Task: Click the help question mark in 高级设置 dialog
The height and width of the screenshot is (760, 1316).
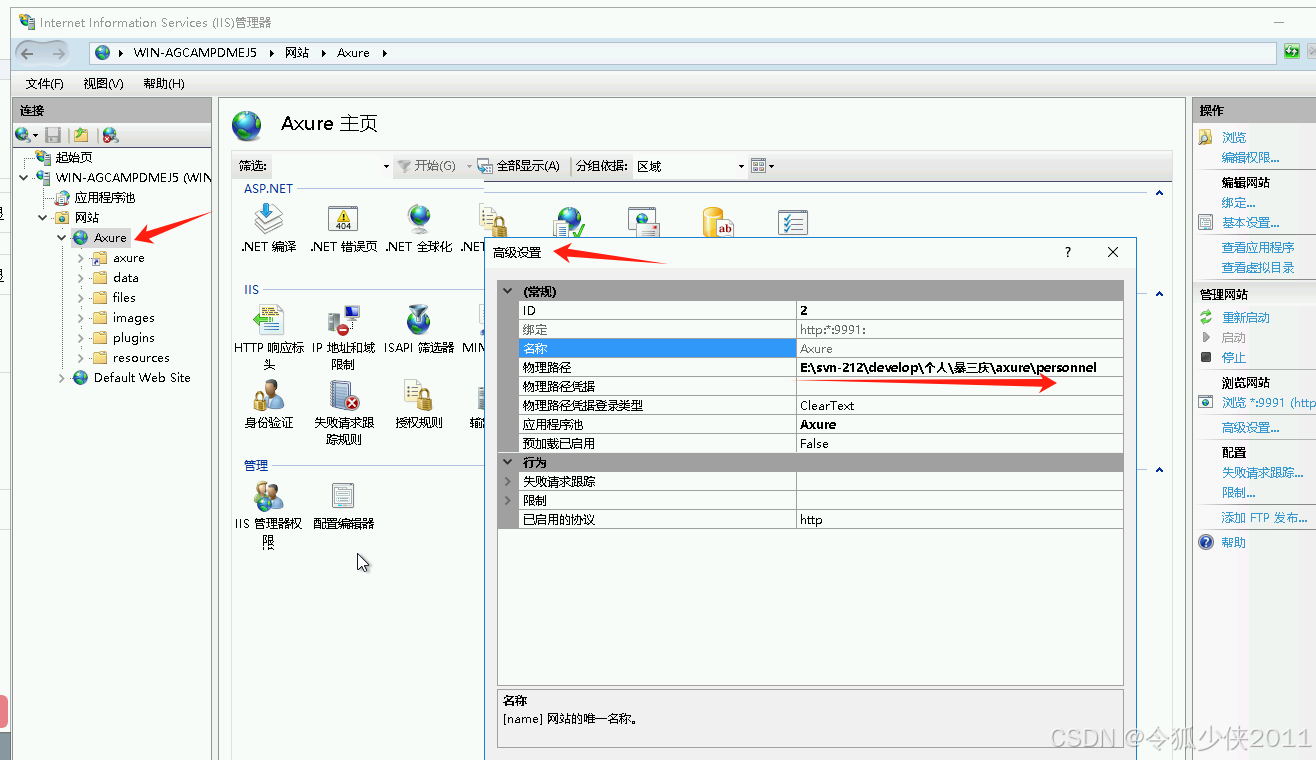Action: pyautogui.click(x=1067, y=252)
